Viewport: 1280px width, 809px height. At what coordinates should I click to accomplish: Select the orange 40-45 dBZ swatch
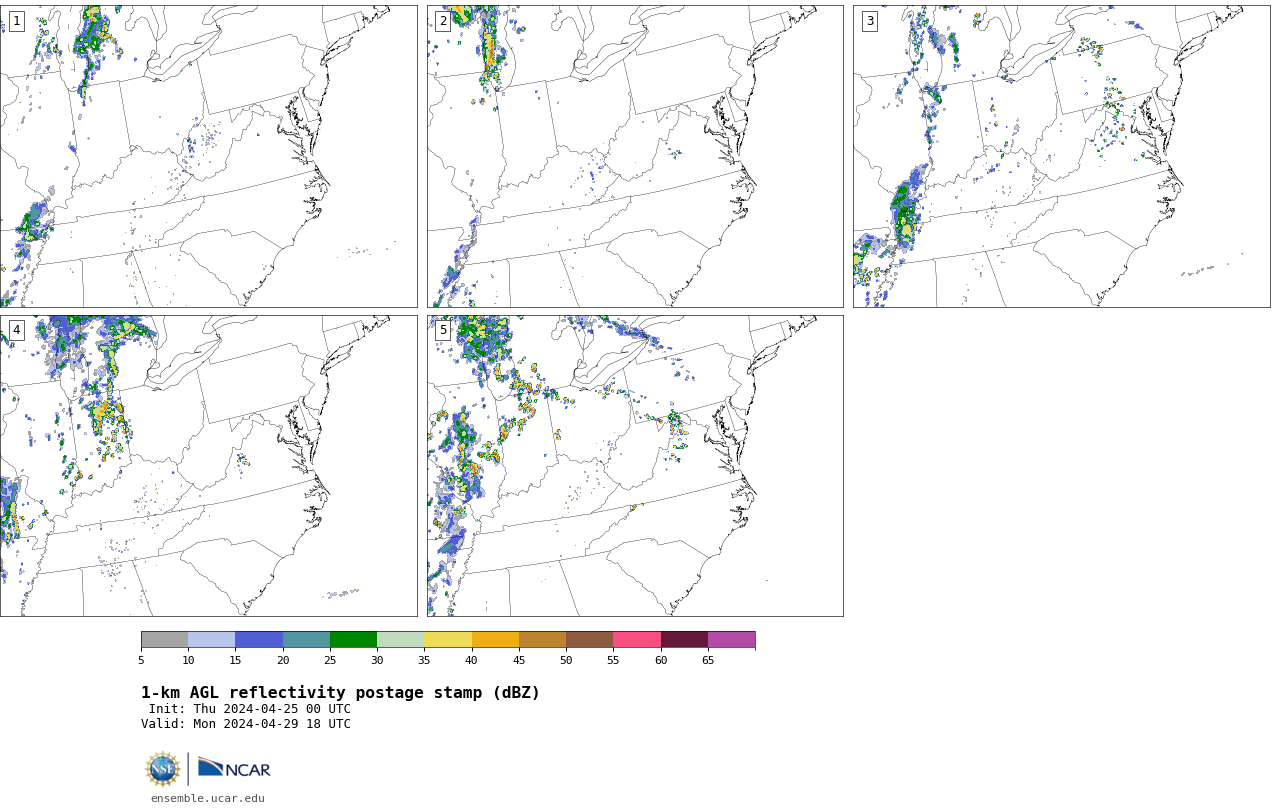click(x=495, y=640)
